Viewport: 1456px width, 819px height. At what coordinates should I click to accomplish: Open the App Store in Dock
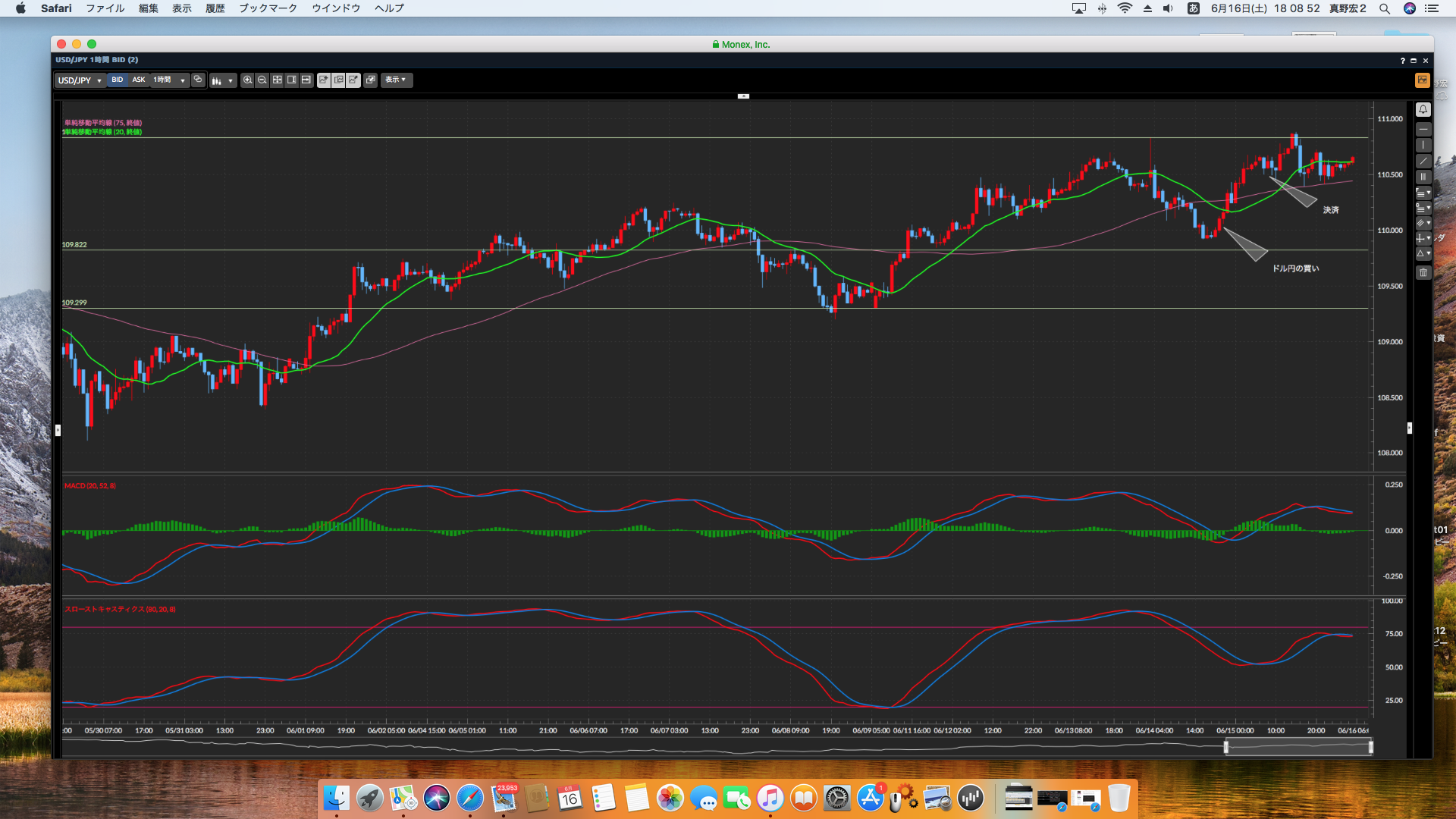pos(871,799)
